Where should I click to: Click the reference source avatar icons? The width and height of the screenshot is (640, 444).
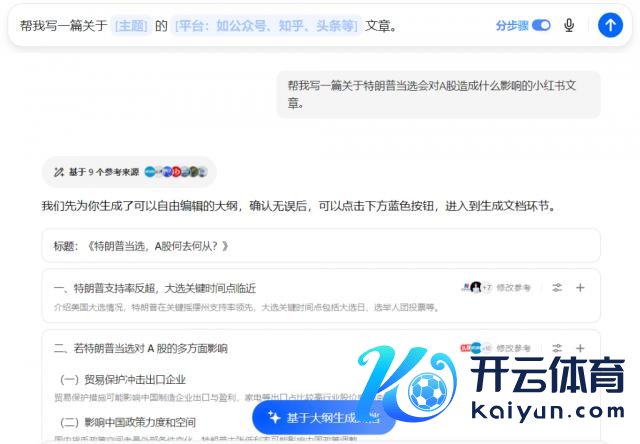(x=176, y=172)
